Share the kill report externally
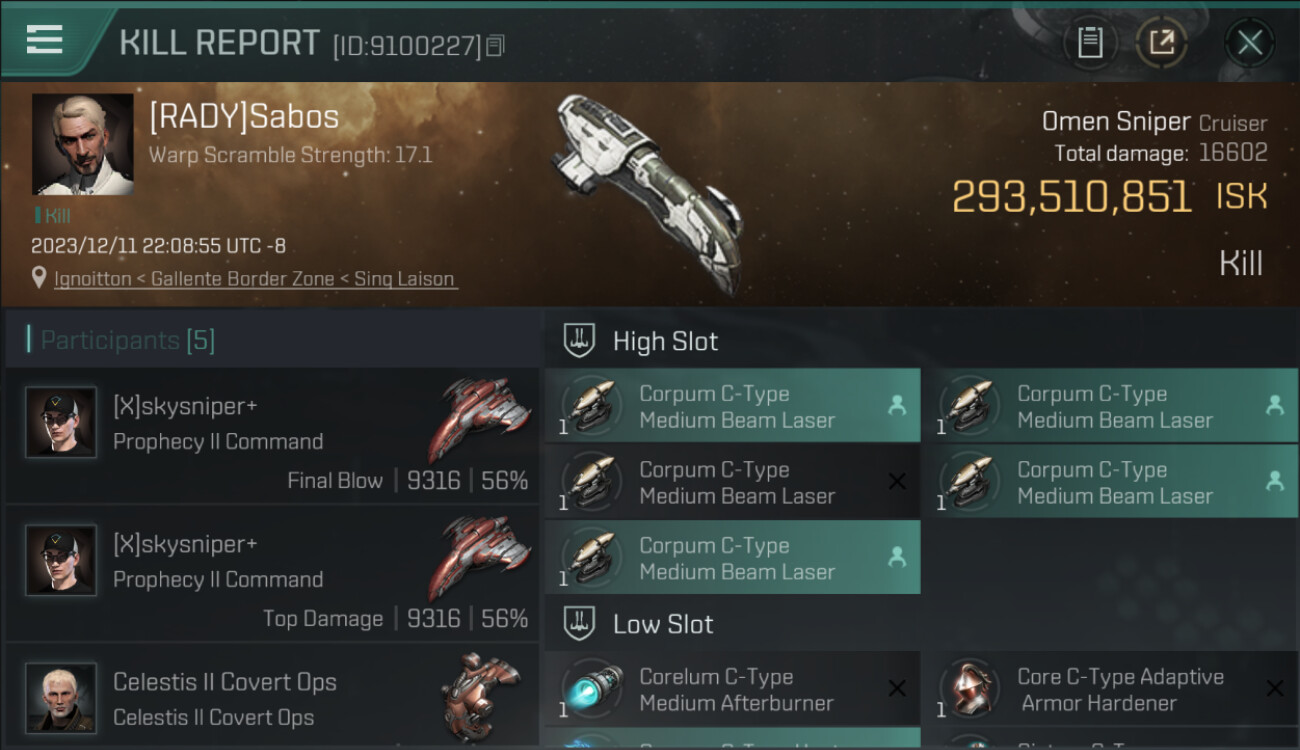 (x=1161, y=42)
